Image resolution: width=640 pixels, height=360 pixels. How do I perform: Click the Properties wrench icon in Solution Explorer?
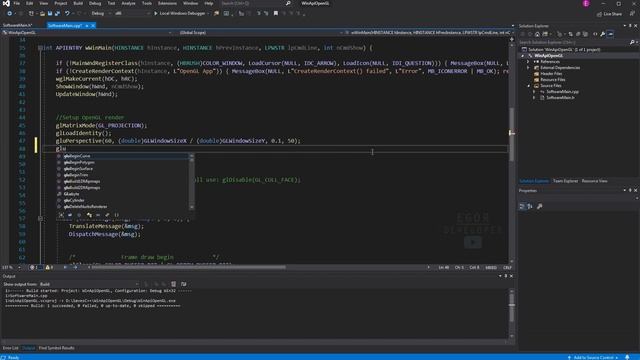point(602,34)
